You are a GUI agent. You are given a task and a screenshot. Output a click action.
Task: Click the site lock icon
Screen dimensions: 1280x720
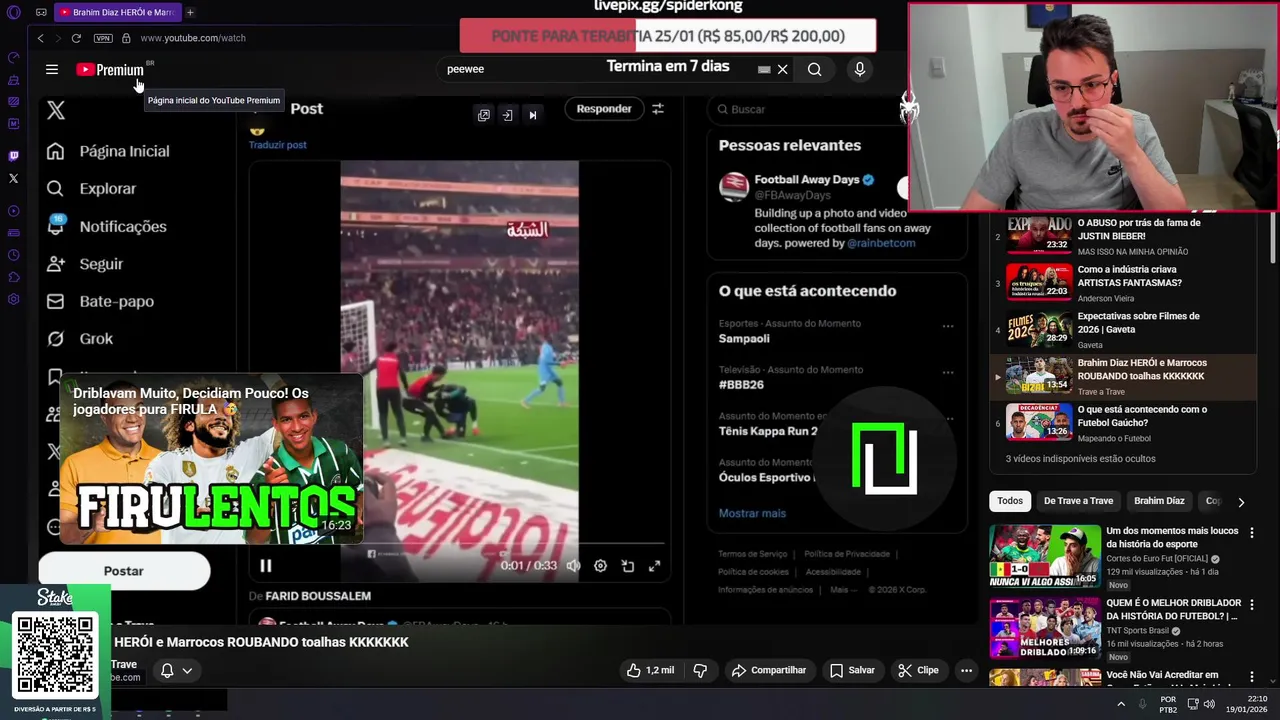(126, 38)
